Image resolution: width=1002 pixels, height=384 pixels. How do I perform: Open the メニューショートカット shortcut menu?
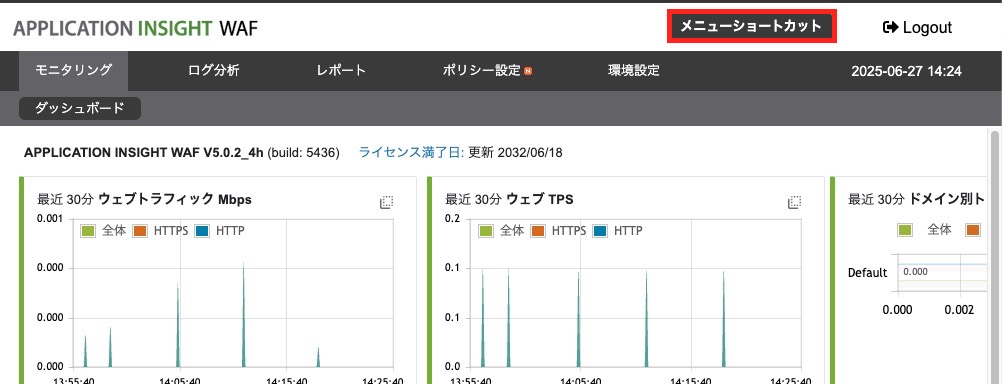[x=752, y=27]
